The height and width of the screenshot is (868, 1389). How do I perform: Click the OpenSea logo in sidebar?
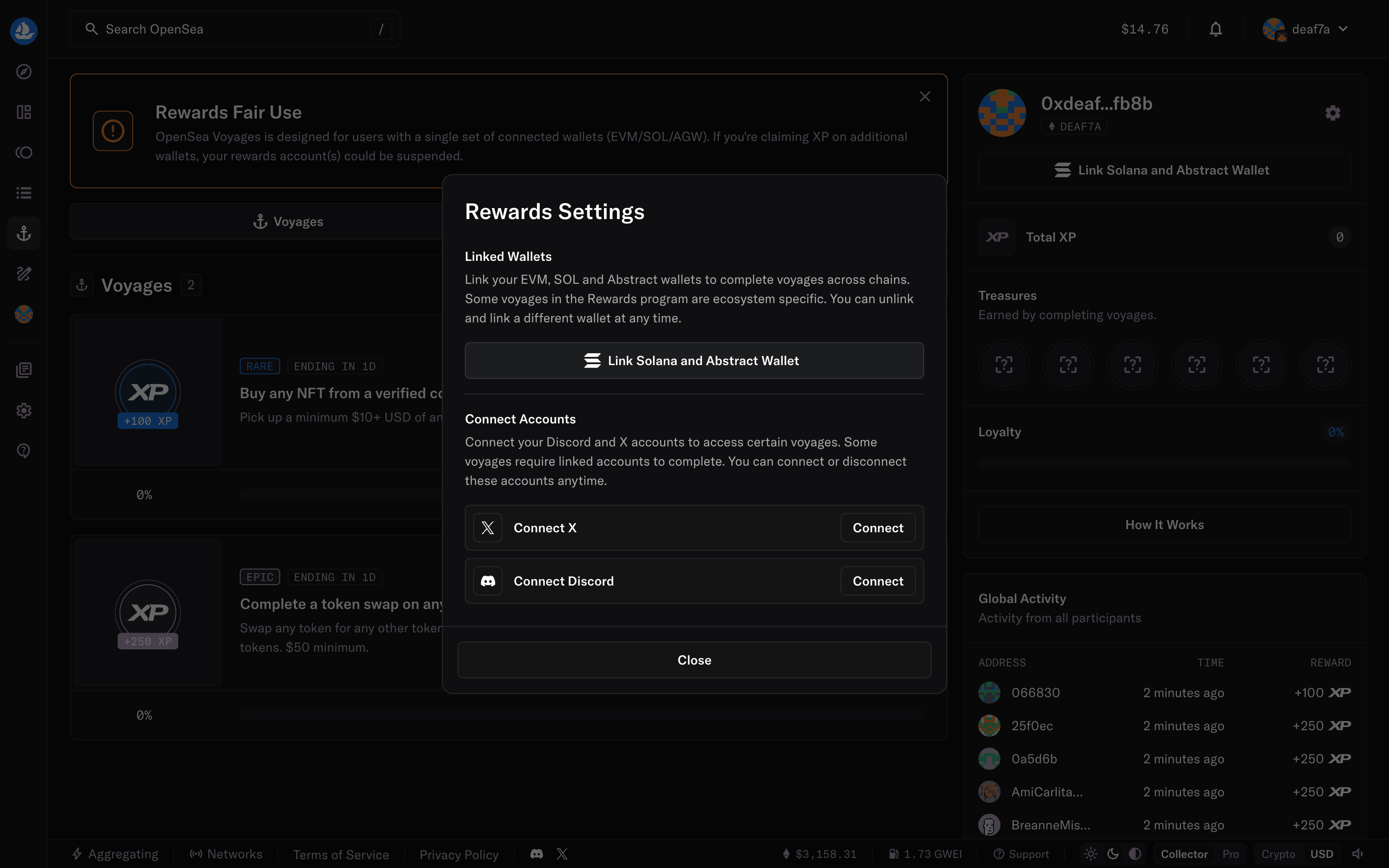click(x=23, y=30)
